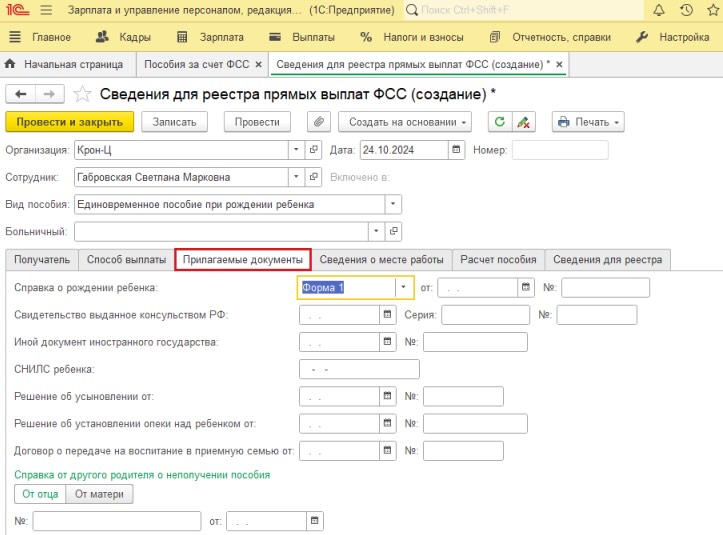Viewport: 723px width, 535px height.
Task: Open the Настройка section
Action: pos(673,37)
